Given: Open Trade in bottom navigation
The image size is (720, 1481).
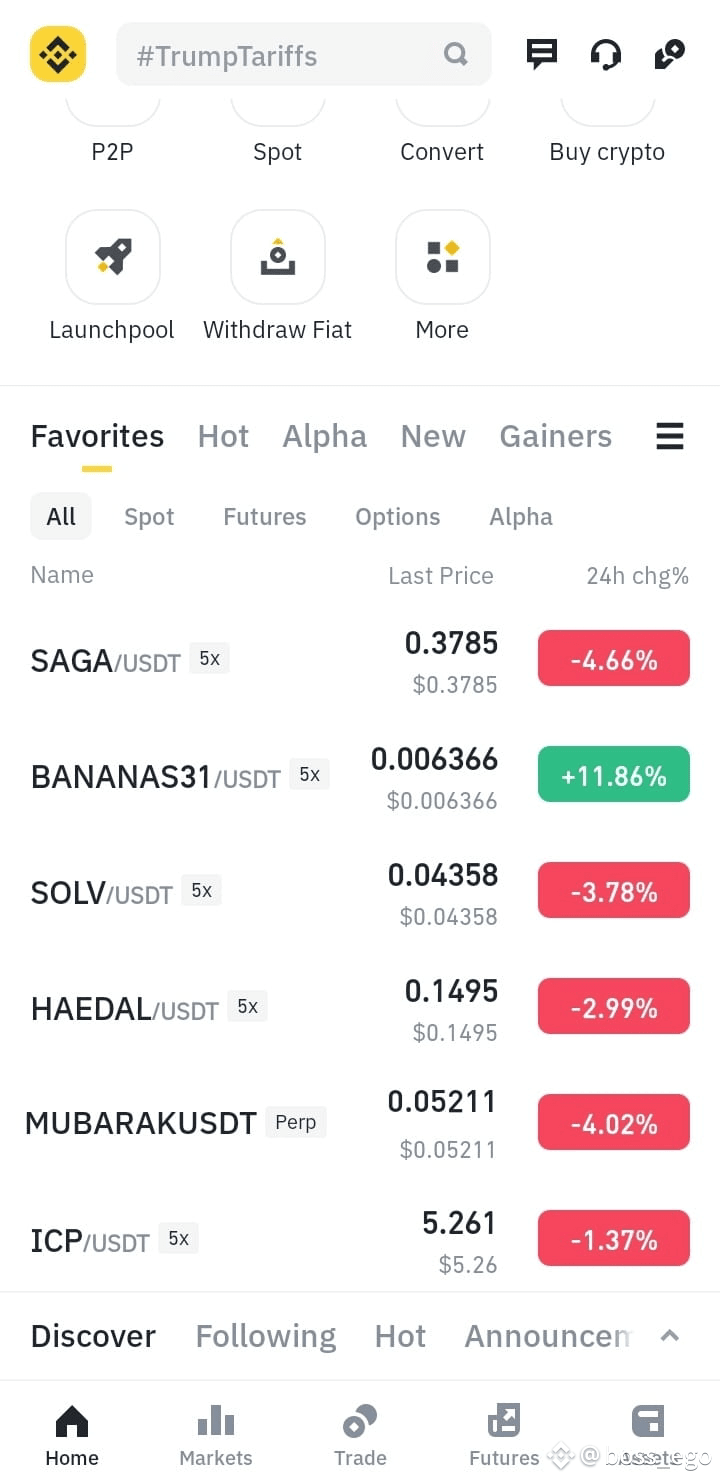Looking at the screenshot, I should pyautogui.click(x=360, y=1436).
